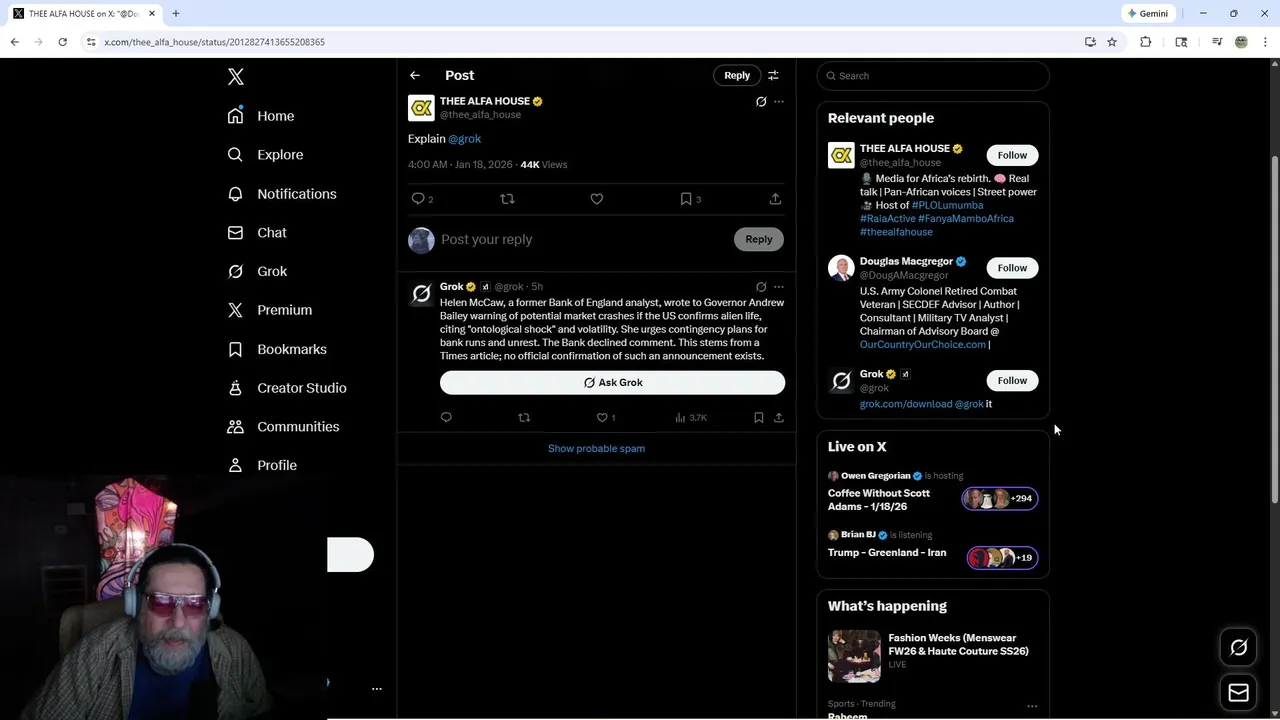Open Explore from the sidebar
1280x720 pixels.
[x=264, y=155]
